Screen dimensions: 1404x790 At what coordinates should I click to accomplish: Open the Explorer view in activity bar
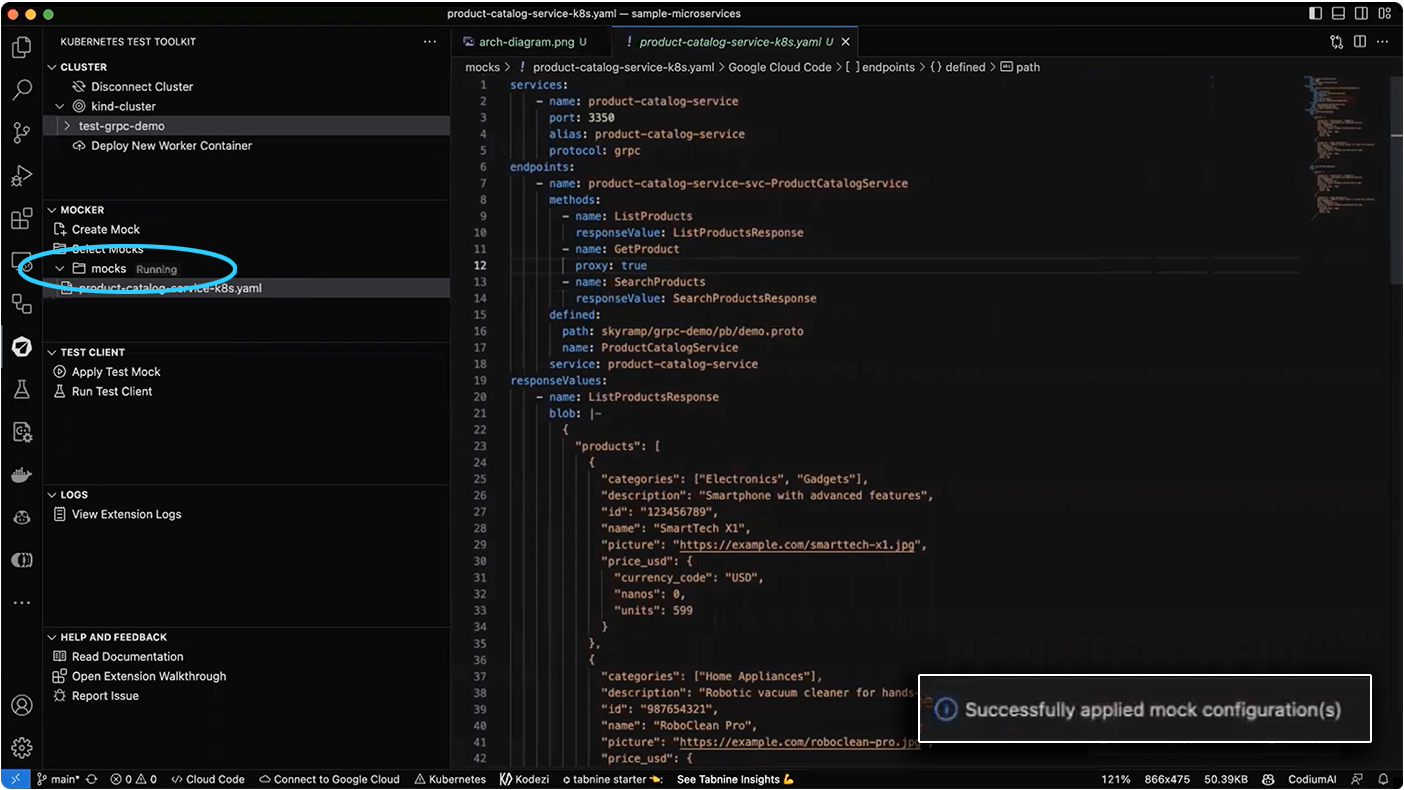click(21, 48)
